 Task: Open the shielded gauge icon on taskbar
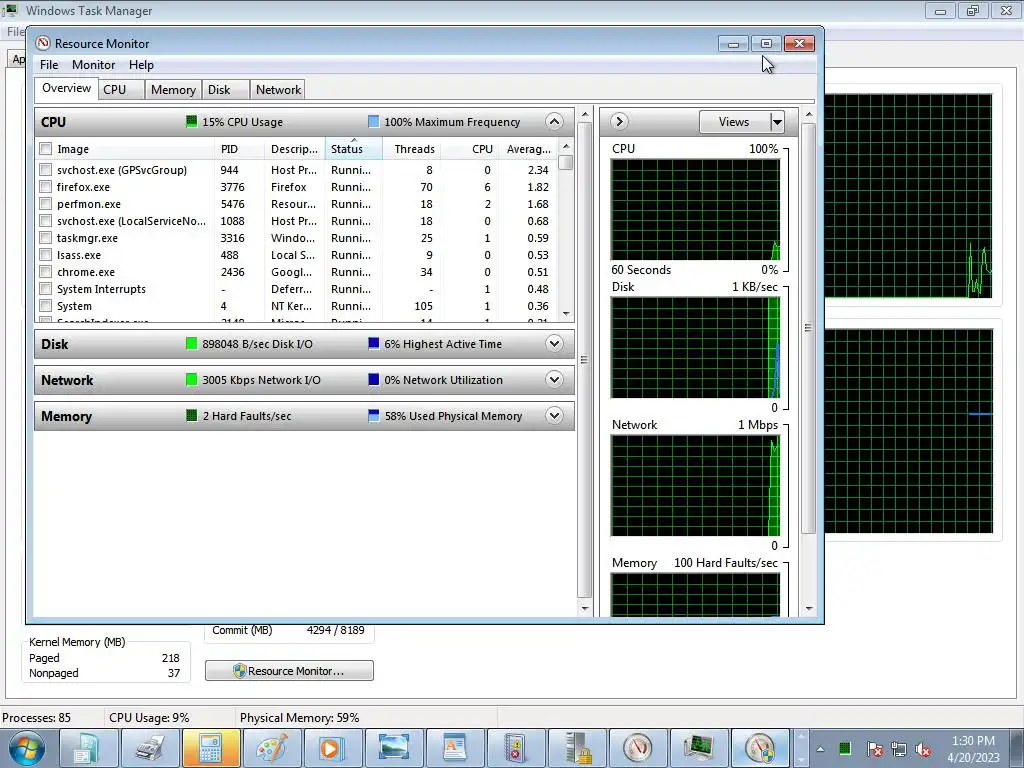pyautogui.click(x=760, y=748)
